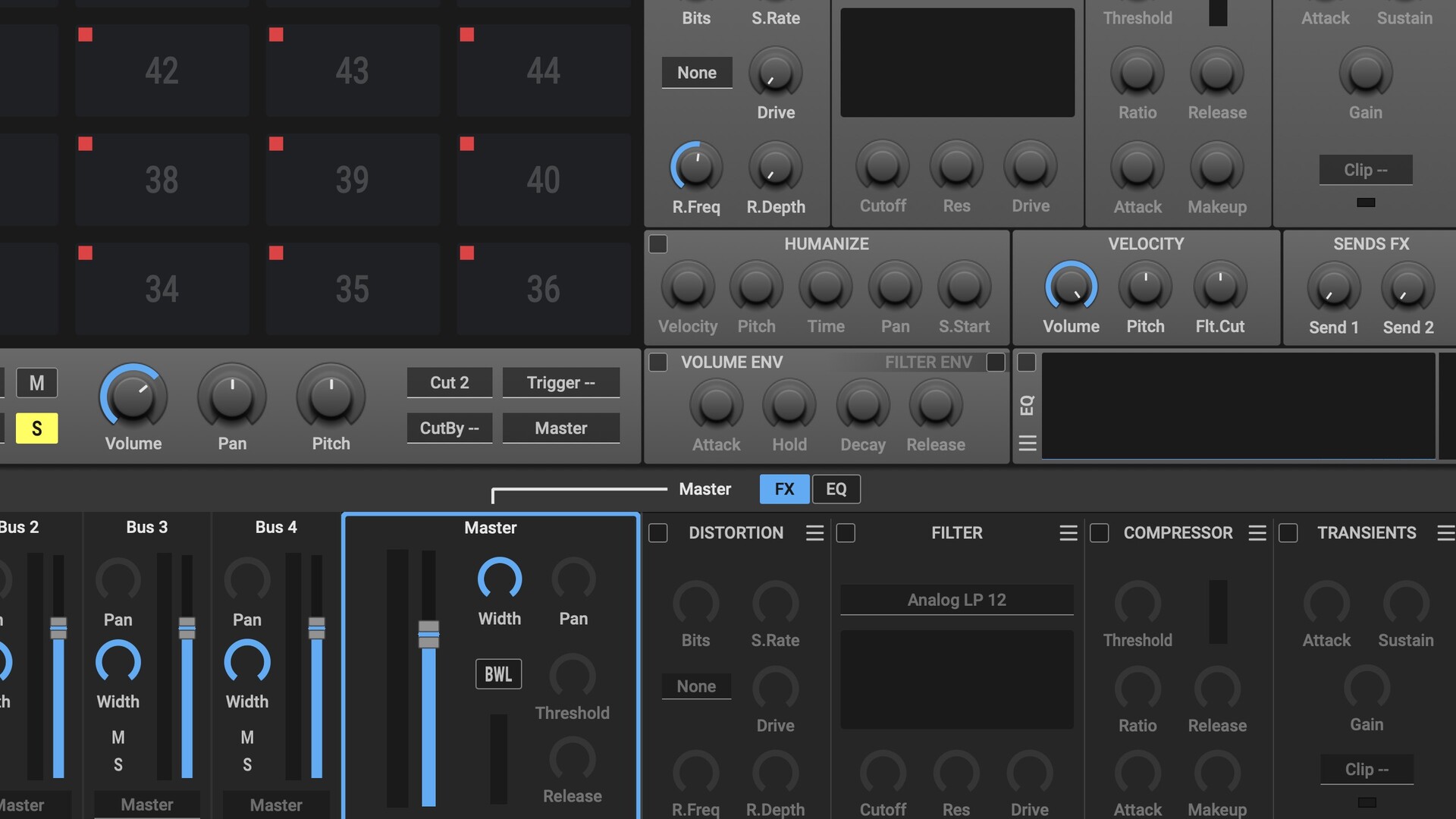Click the pad Pan knob
The height and width of the screenshot is (819, 1456).
pyautogui.click(x=232, y=396)
